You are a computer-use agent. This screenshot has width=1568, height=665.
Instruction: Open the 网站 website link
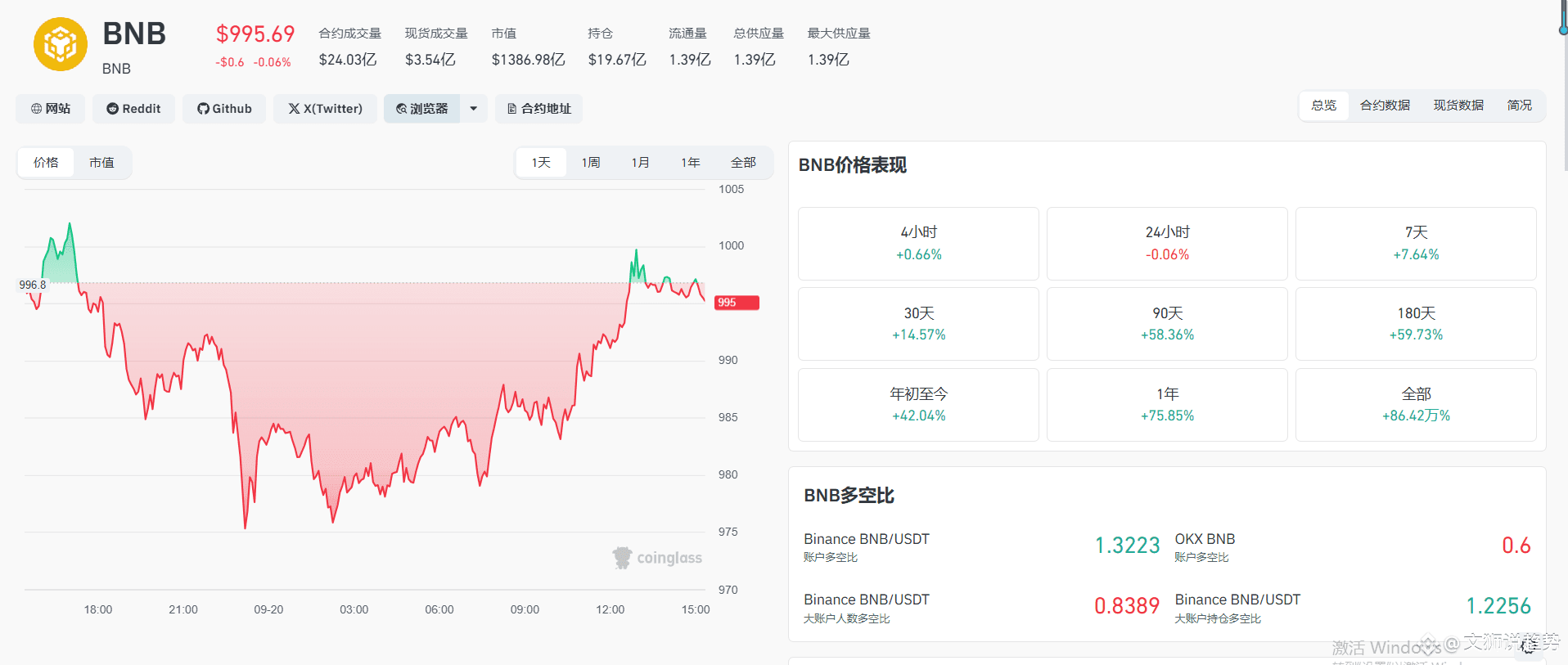(51, 109)
